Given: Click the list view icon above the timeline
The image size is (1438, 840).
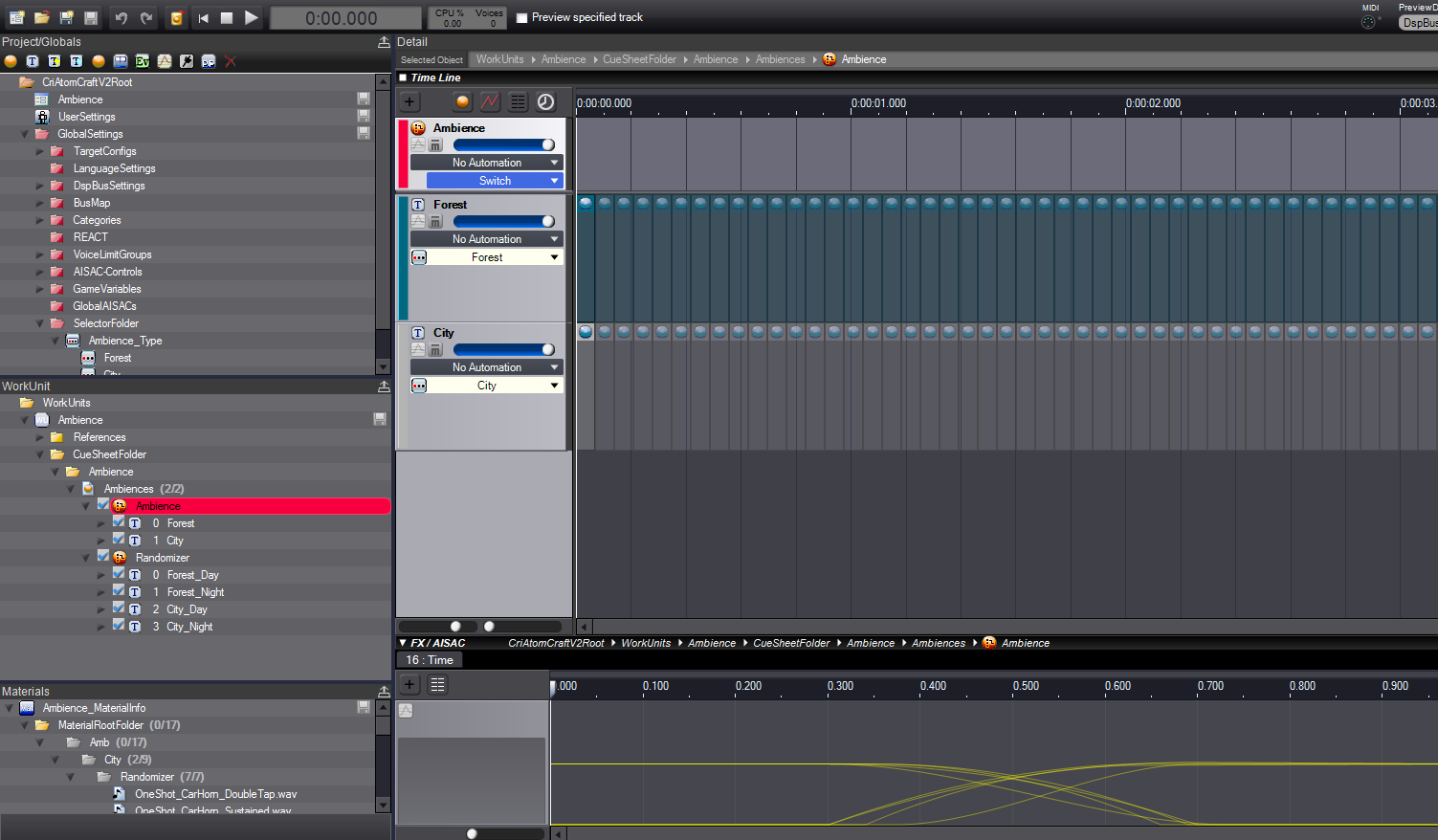Looking at the screenshot, I should pyautogui.click(x=518, y=101).
